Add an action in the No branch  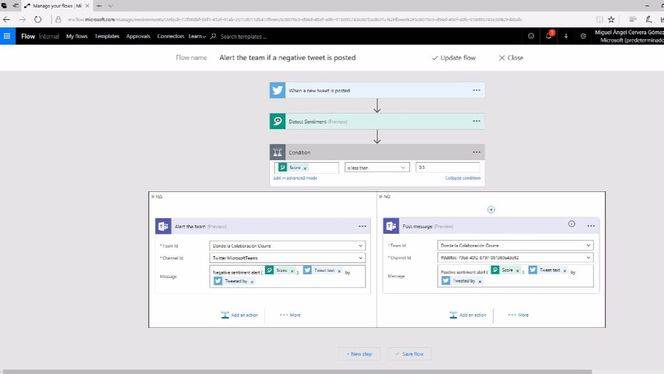[x=468, y=315]
